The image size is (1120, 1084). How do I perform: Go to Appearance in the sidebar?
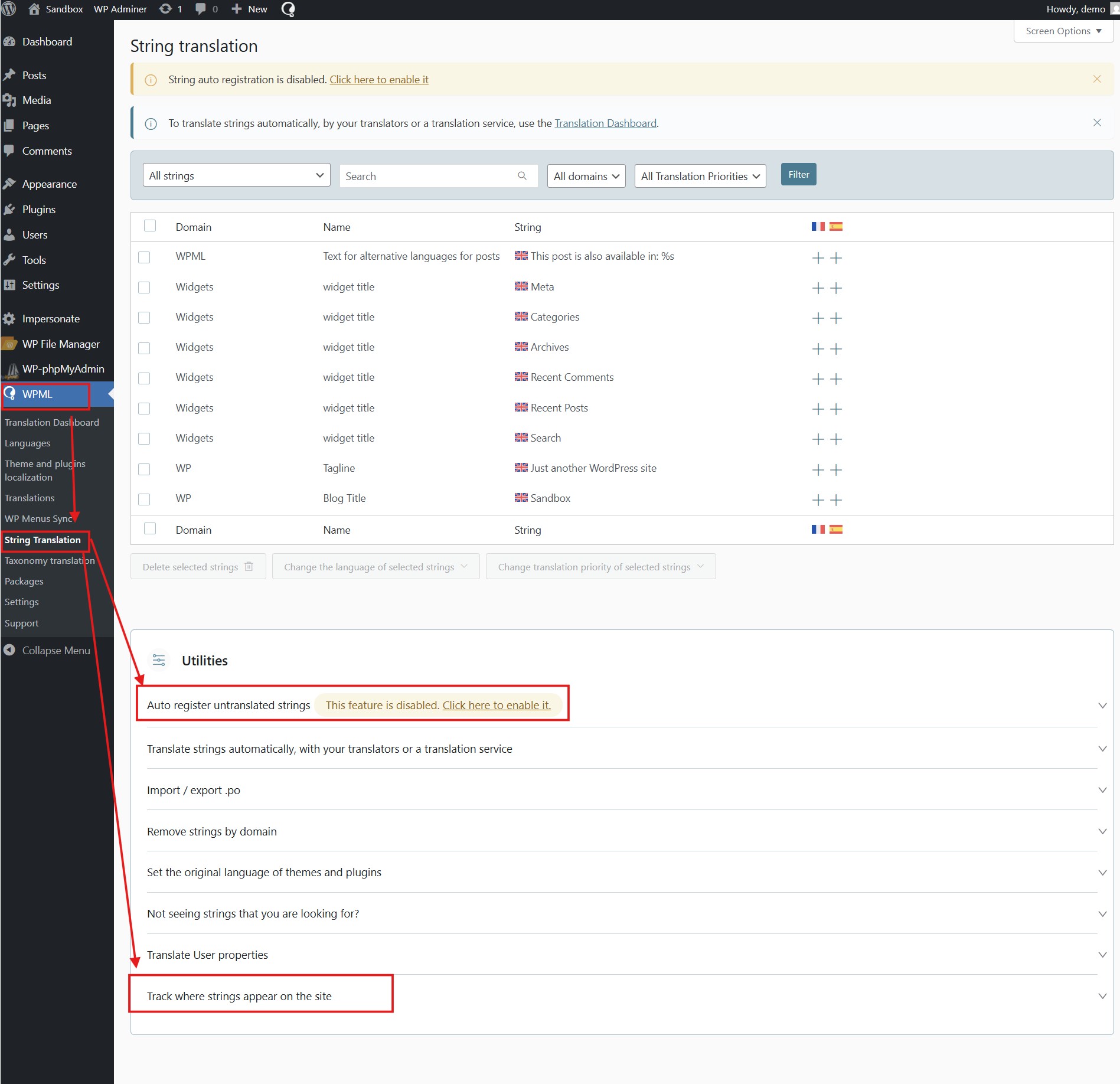click(50, 184)
